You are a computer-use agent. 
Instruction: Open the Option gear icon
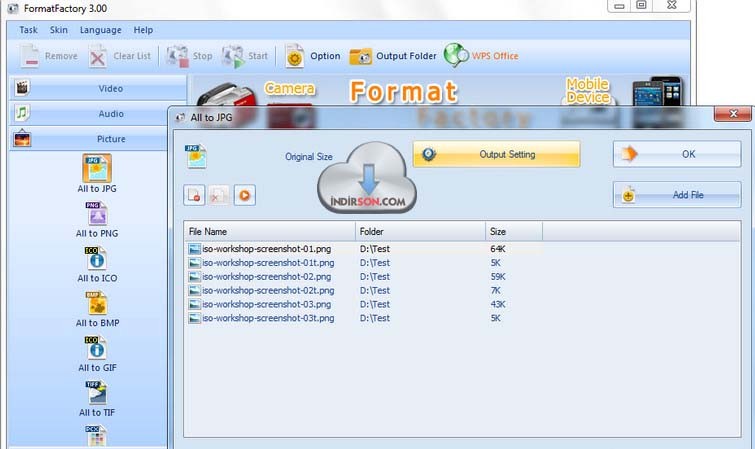coord(294,56)
